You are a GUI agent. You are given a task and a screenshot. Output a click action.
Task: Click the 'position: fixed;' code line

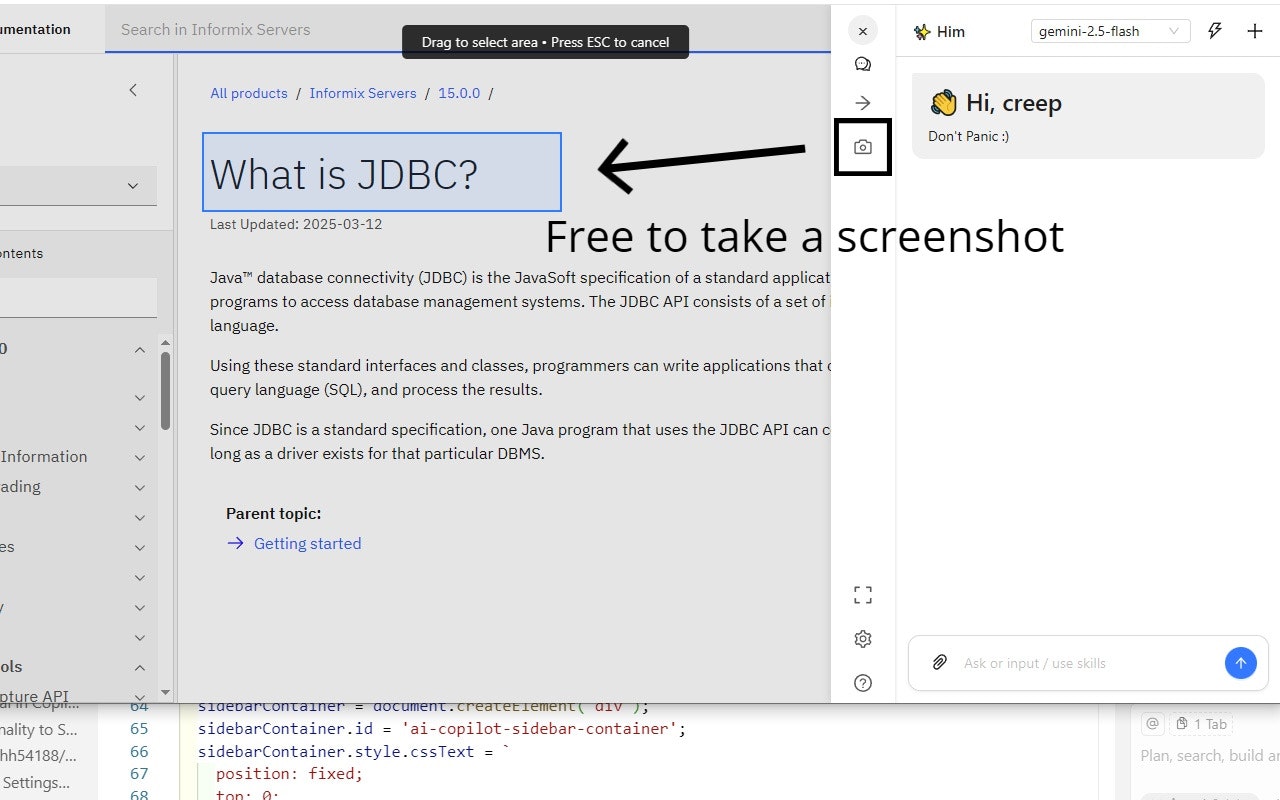289,773
